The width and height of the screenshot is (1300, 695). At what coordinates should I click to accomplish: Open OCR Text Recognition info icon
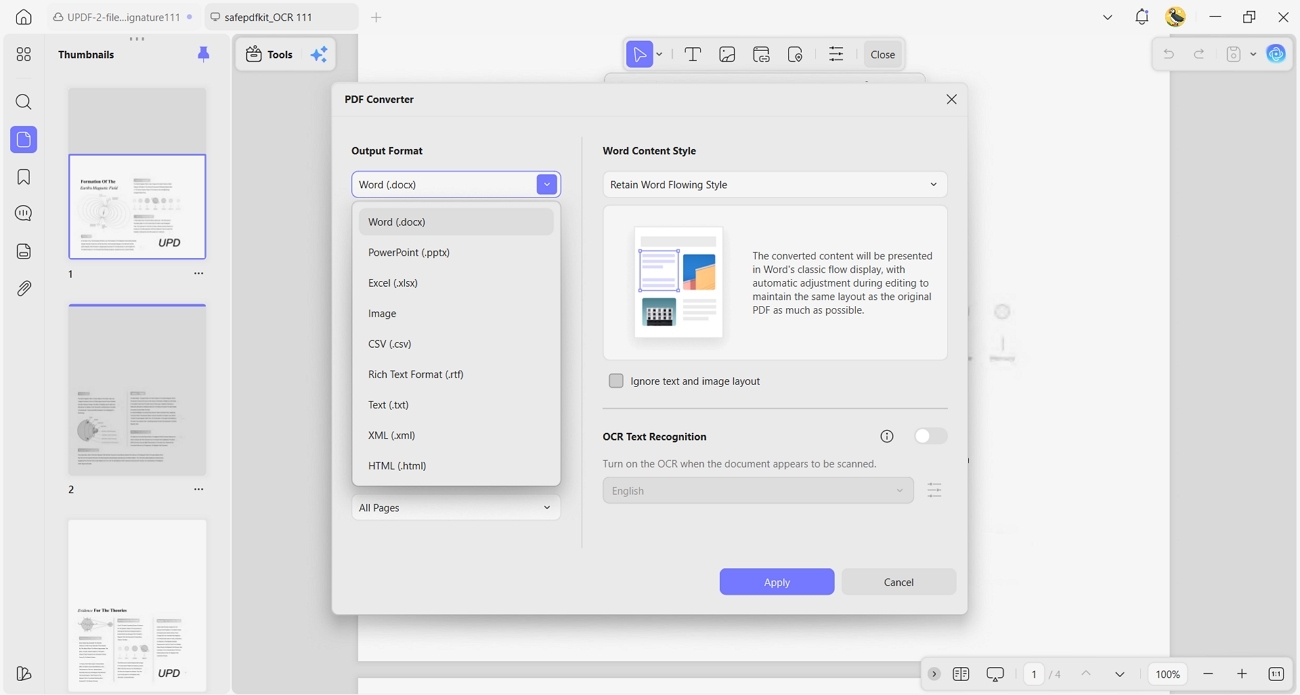click(886, 436)
